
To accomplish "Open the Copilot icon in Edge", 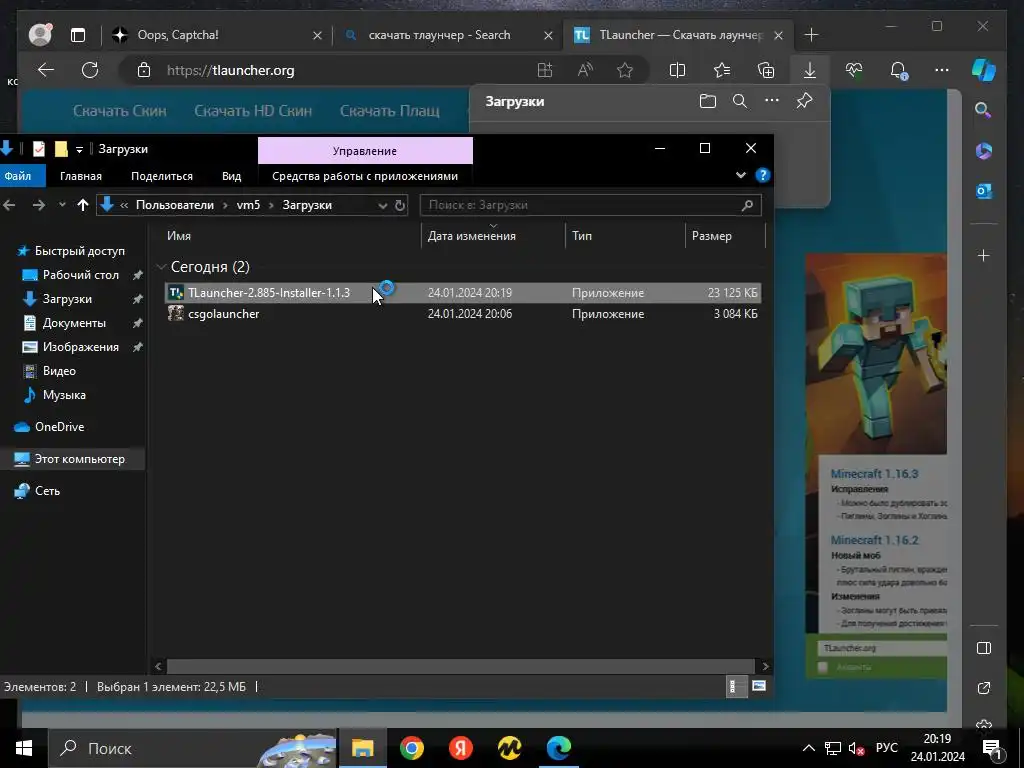I will pyautogui.click(x=984, y=70).
